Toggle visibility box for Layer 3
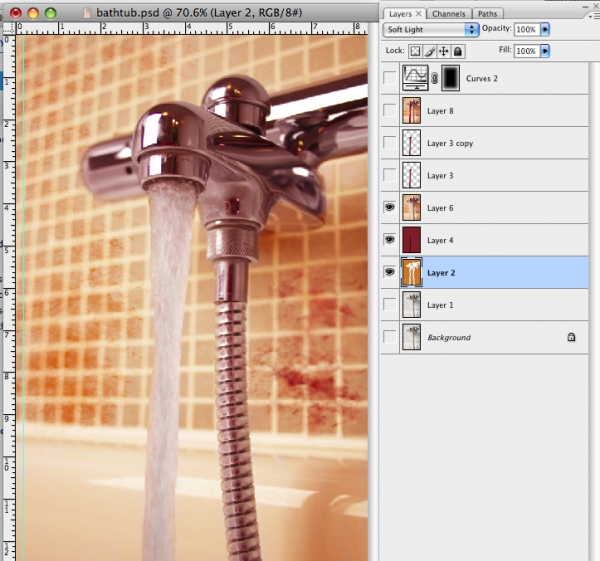Viewport: 600px width, 561px height. pyautogui.click(x=390, y=175)
